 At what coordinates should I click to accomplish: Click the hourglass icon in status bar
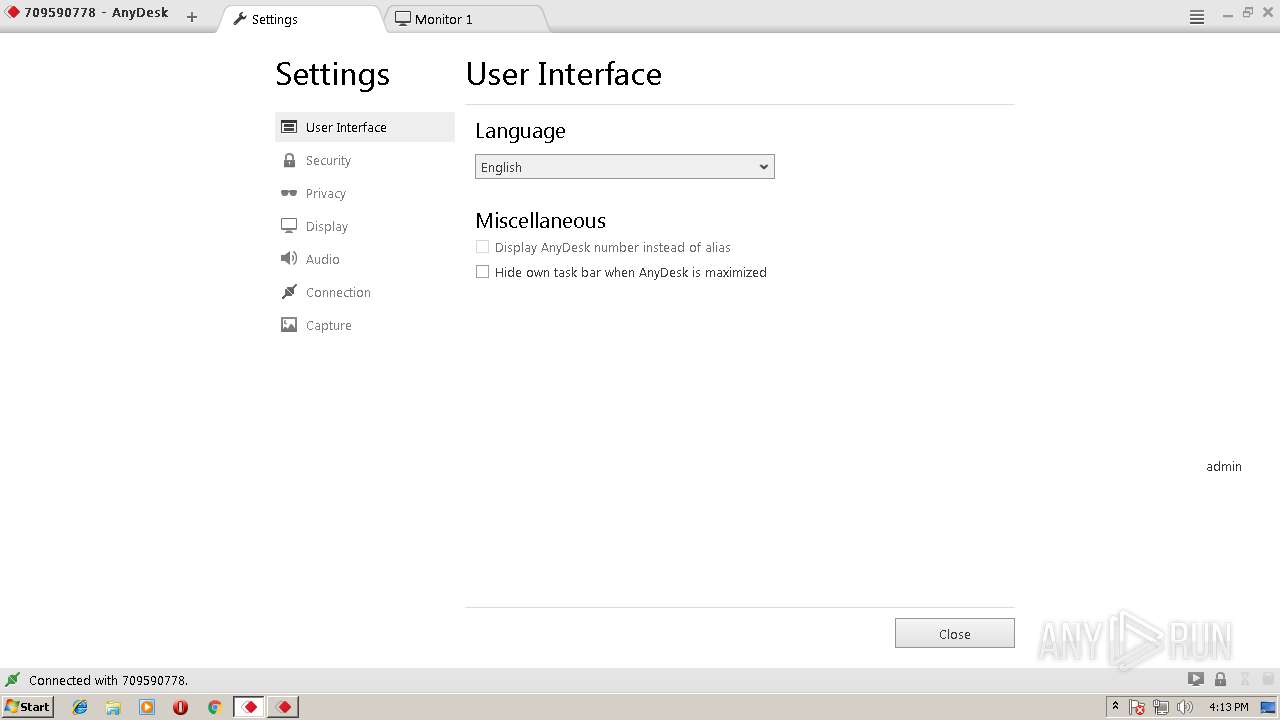(1245, 679)
